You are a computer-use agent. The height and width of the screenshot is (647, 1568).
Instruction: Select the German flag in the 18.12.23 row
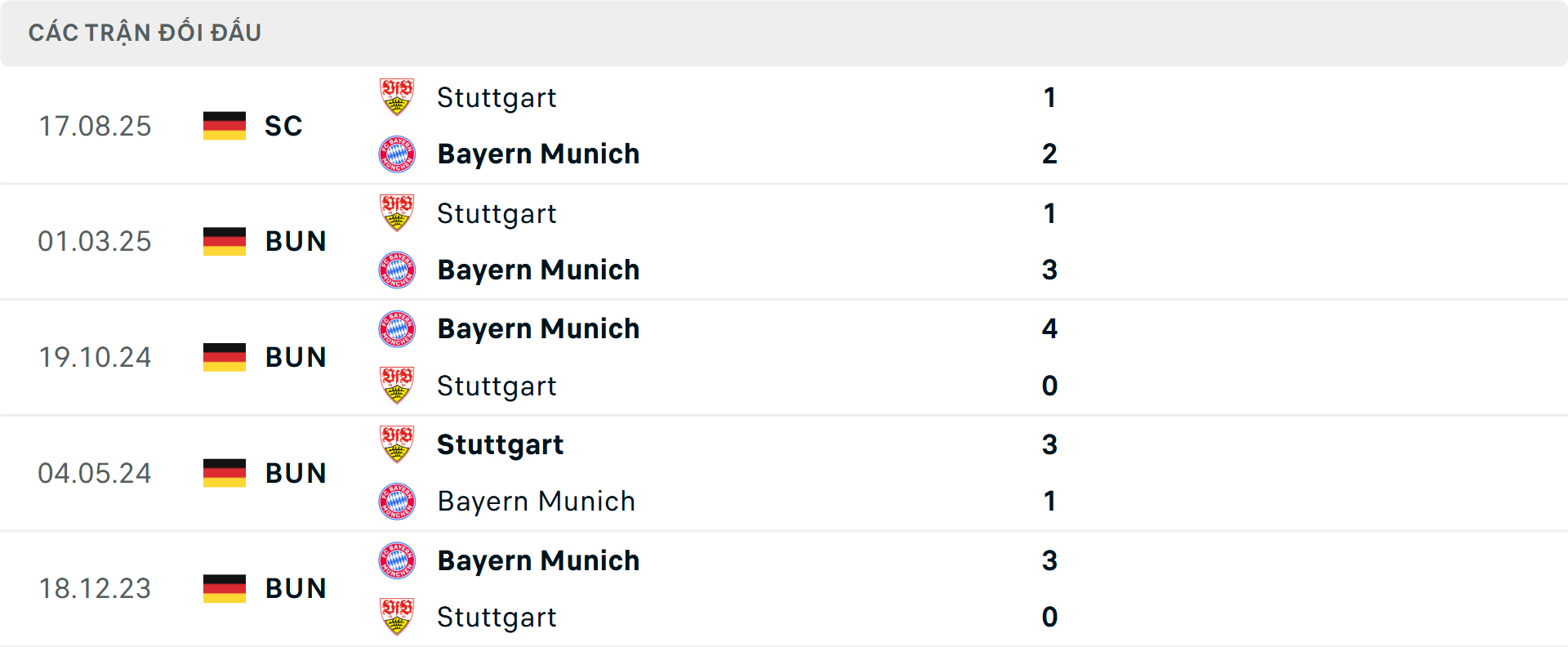click(224, 588)
